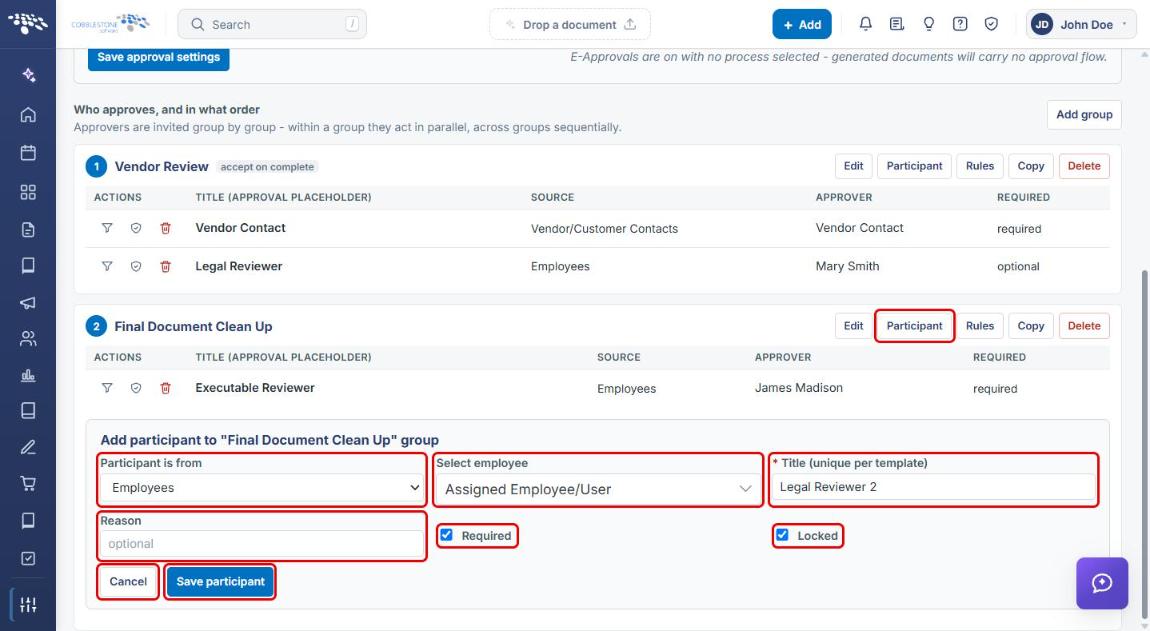Open the shopping cart icon in sidebar
The width and height of the screenshot is (1150, 631).
pyautogui.click(x=28, y=483)
